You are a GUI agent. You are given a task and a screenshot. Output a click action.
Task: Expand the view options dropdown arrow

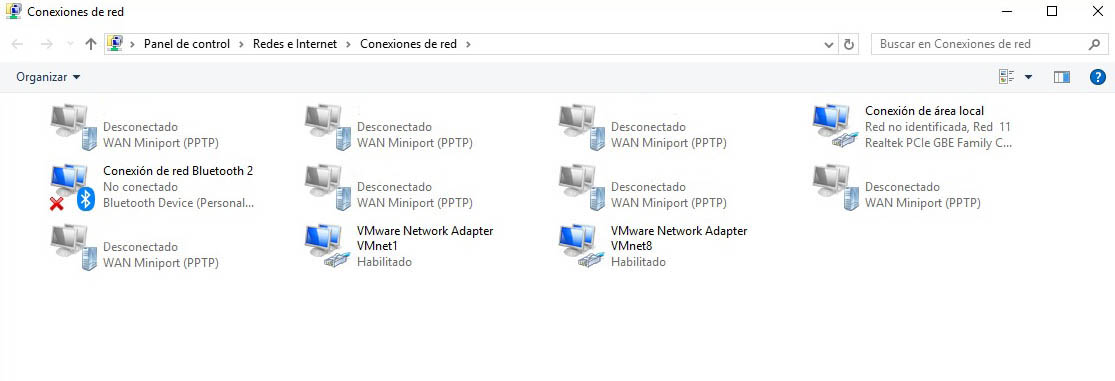pos(1028,77)
